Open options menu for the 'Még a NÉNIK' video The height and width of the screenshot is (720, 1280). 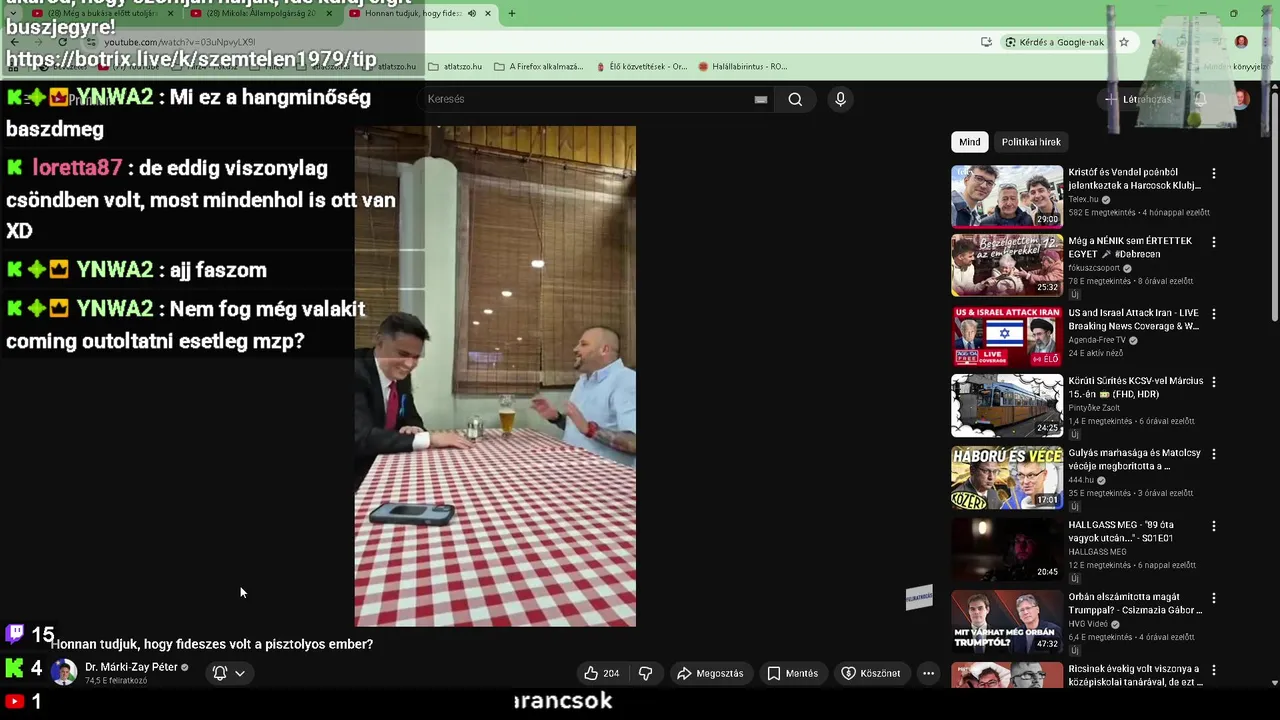1214,242
